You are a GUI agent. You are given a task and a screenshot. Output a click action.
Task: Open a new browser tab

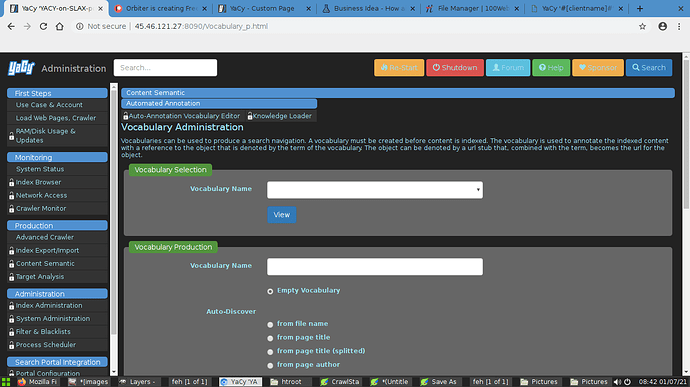coord(640,8)
